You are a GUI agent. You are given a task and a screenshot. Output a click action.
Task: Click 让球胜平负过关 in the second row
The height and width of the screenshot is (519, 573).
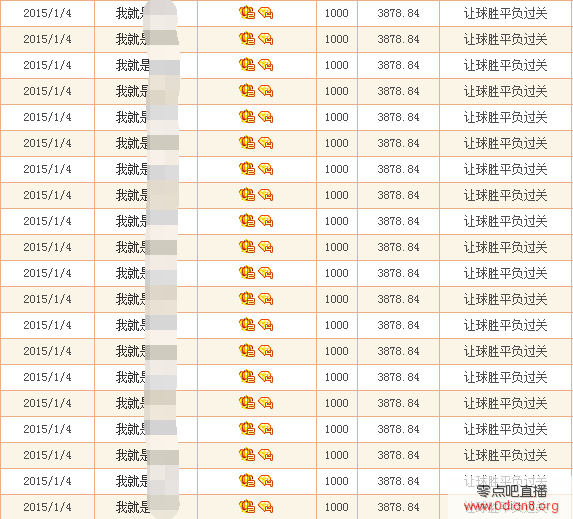505,39
